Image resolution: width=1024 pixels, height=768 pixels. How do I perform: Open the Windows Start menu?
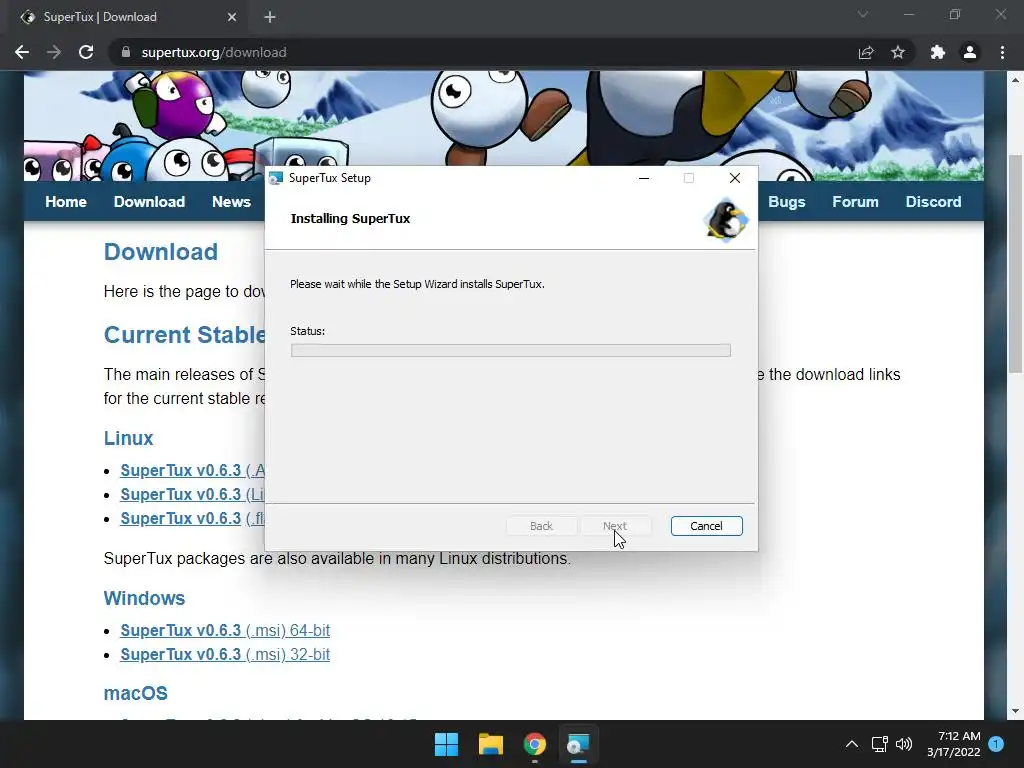point(447,744)
